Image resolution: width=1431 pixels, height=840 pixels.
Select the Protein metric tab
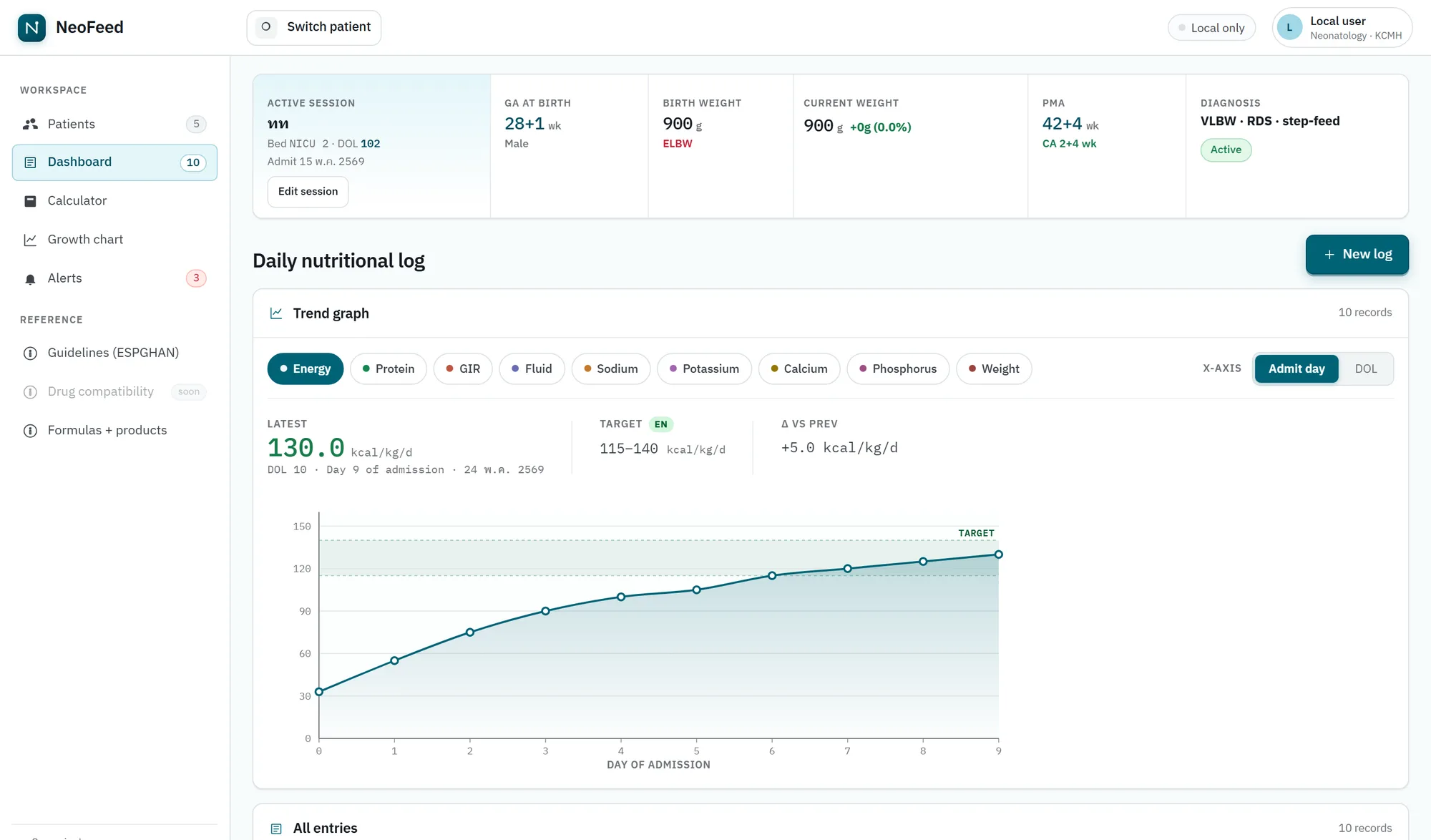[389, 368]
